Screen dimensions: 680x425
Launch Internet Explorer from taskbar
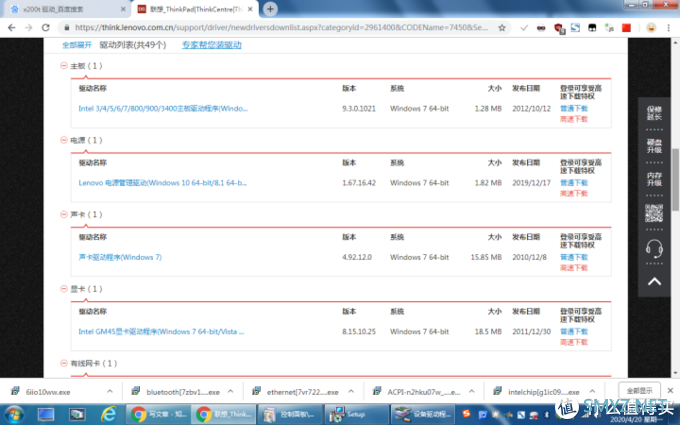point(108,415)
